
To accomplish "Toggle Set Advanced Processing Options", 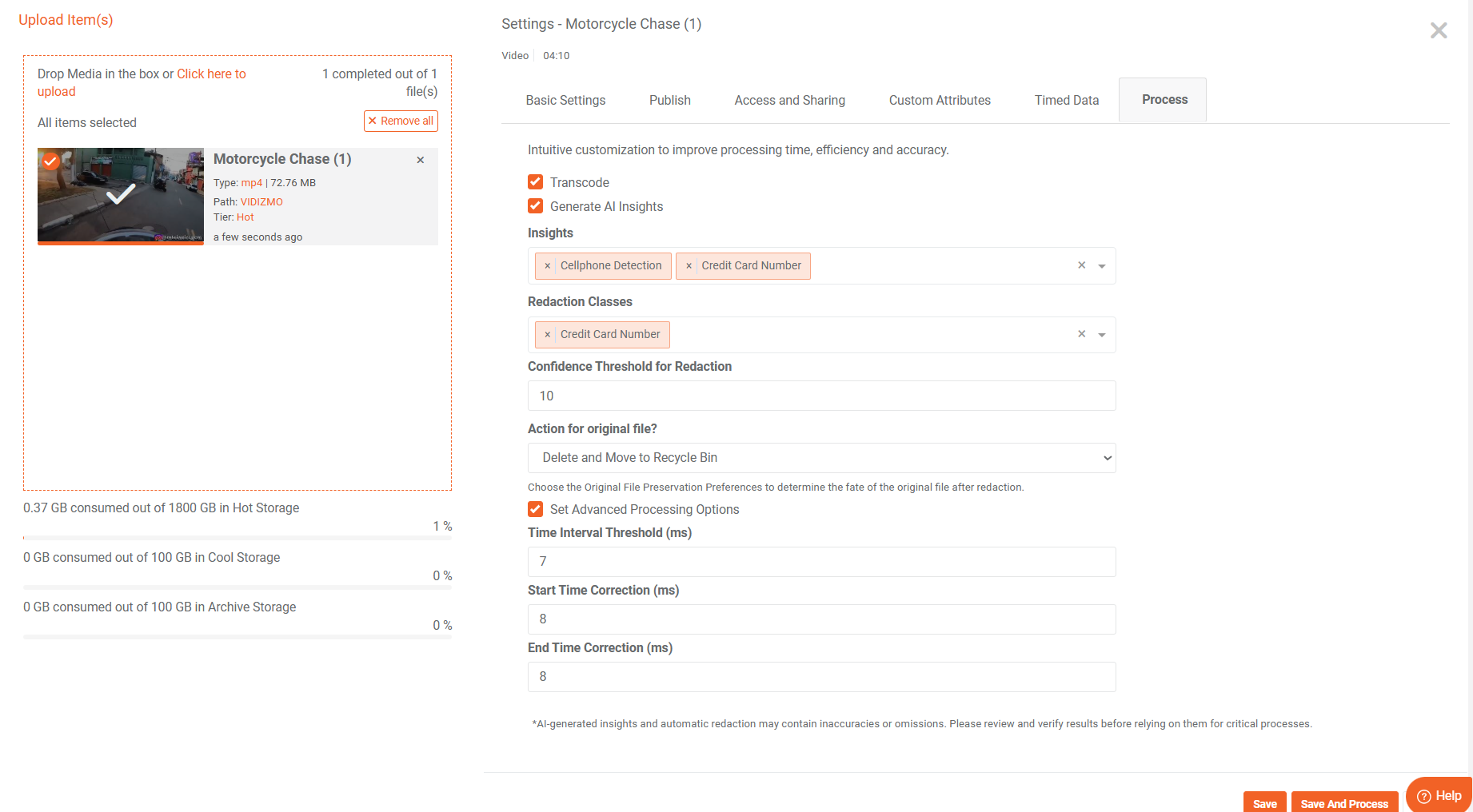I will pos(536,509).
